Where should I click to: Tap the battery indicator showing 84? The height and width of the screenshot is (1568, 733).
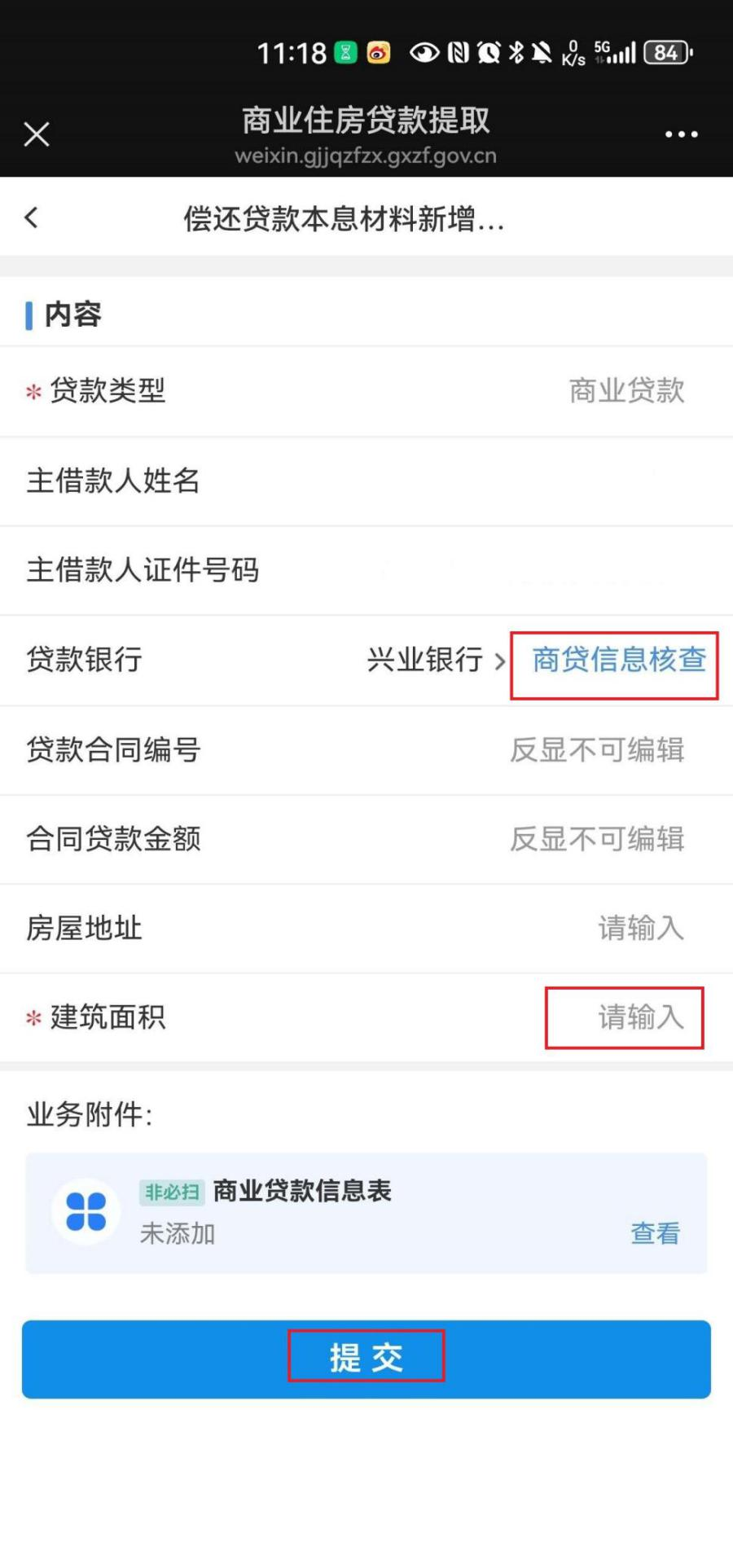coord(668,53)
